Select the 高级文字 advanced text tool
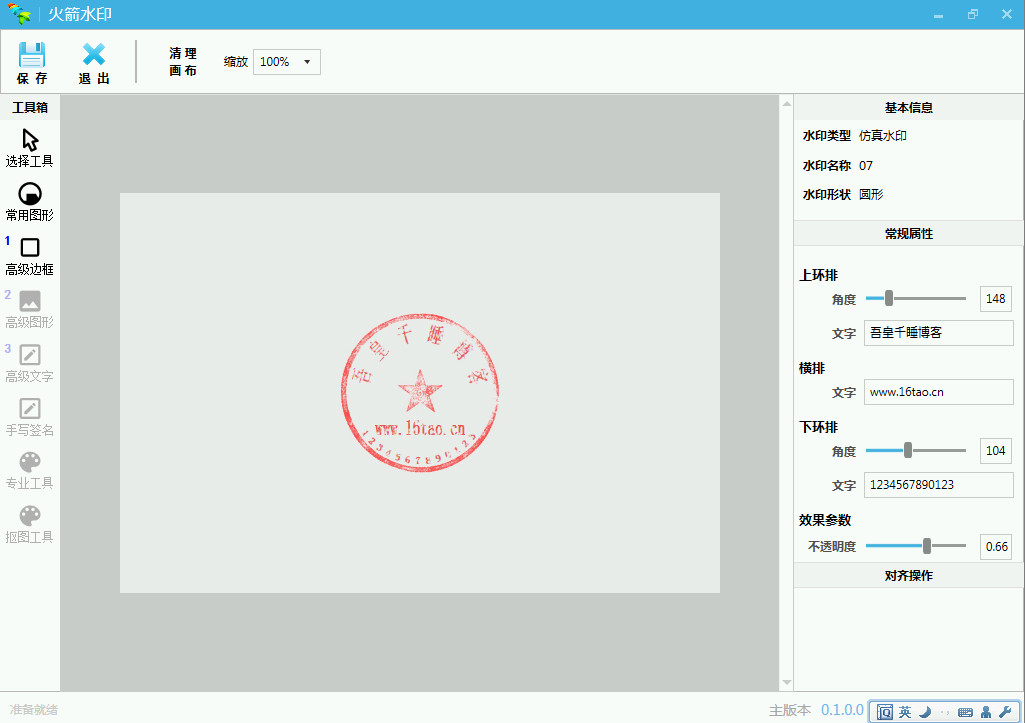This screenshot has height=723, width=1025. (30, 355)
